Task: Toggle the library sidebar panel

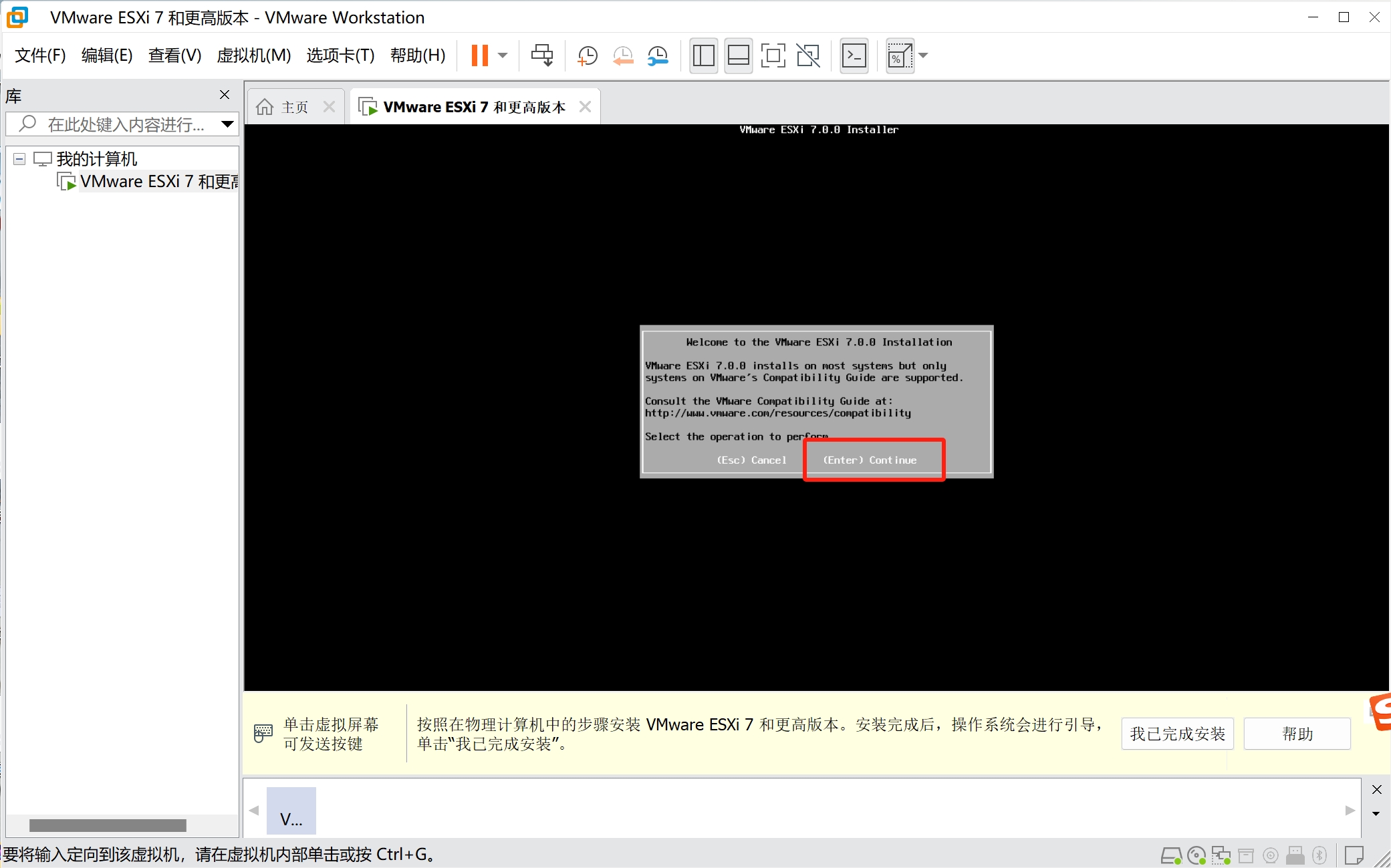Action: (703, 55)
